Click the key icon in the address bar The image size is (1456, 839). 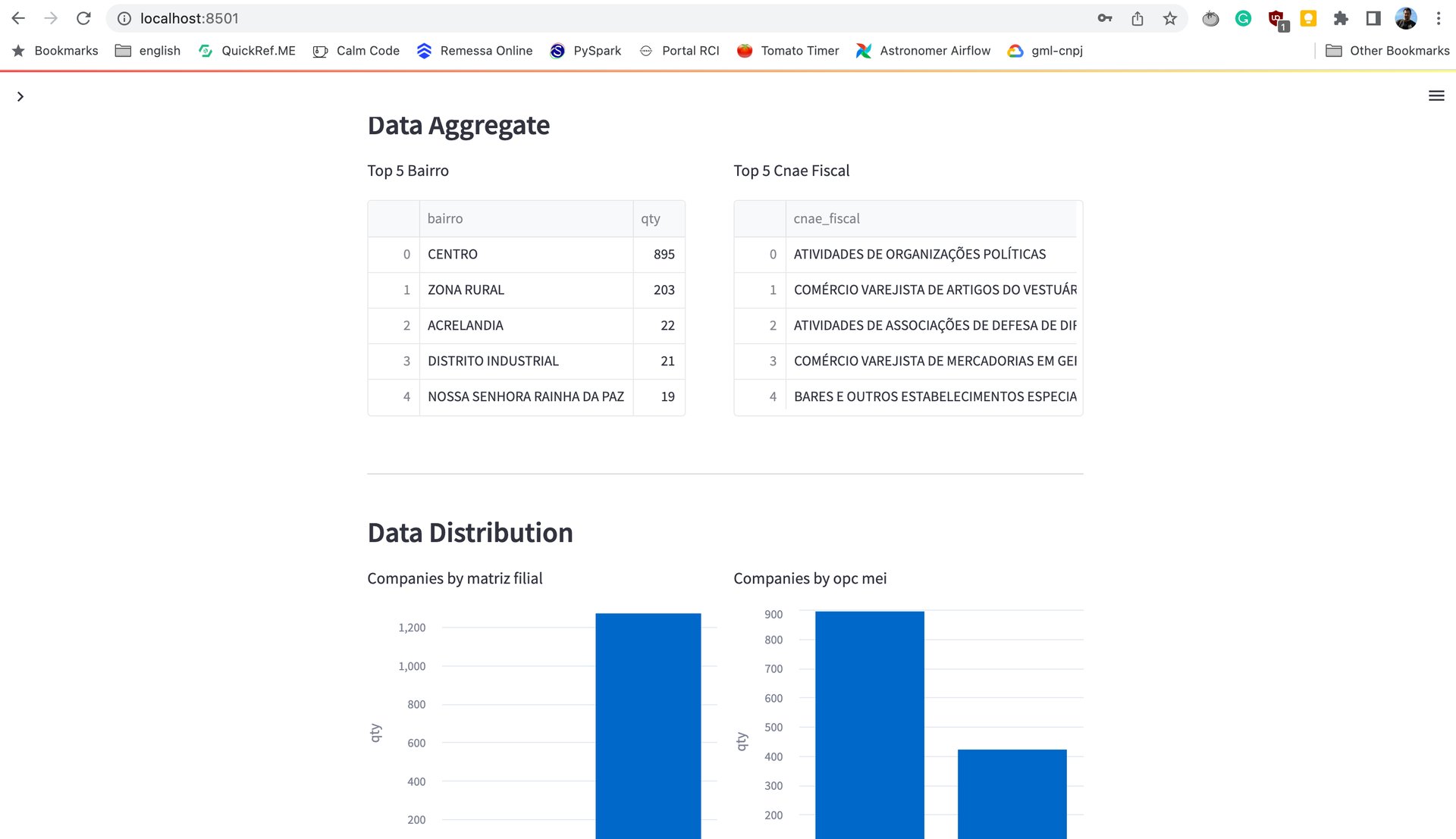click(x=1105, y=18)
